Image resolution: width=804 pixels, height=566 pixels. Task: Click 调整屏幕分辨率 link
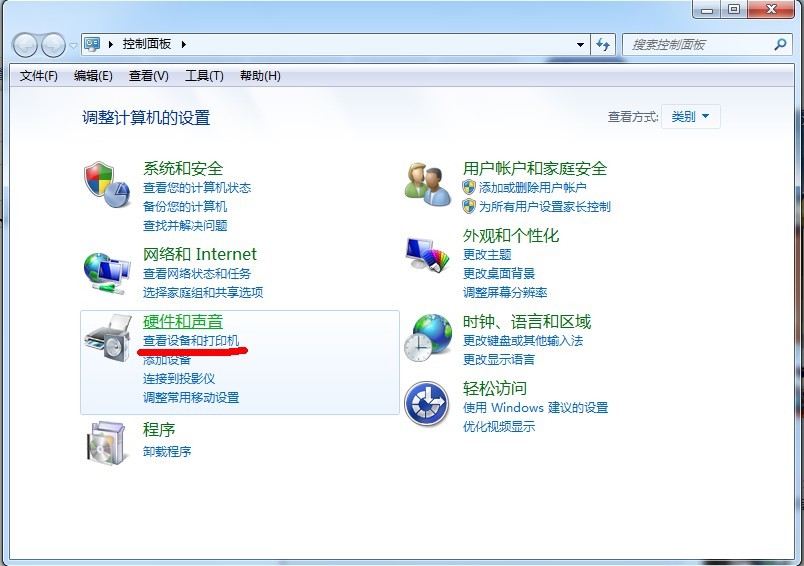tap(505, 293)
